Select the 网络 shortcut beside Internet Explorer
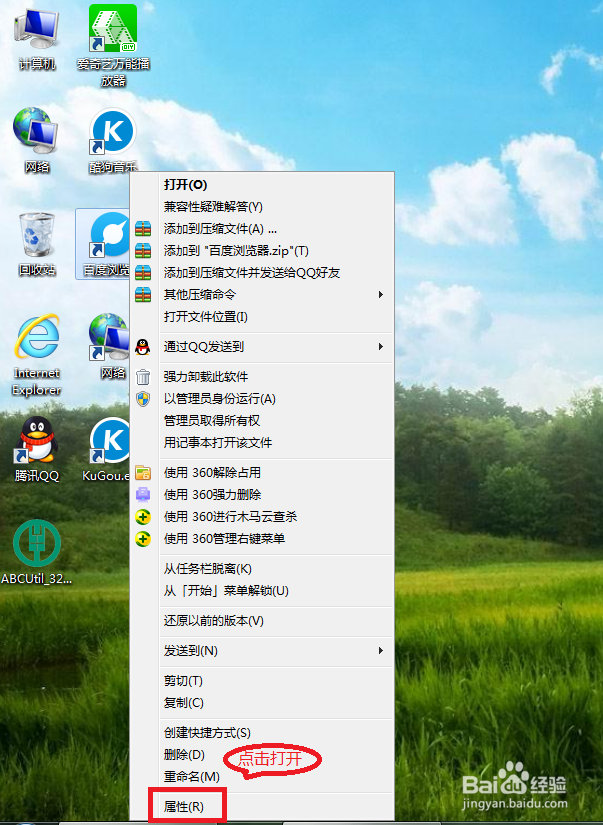Image resolution: width=603 pixels, height=825 pixels. pyautogui.click(x=109, y=346)
